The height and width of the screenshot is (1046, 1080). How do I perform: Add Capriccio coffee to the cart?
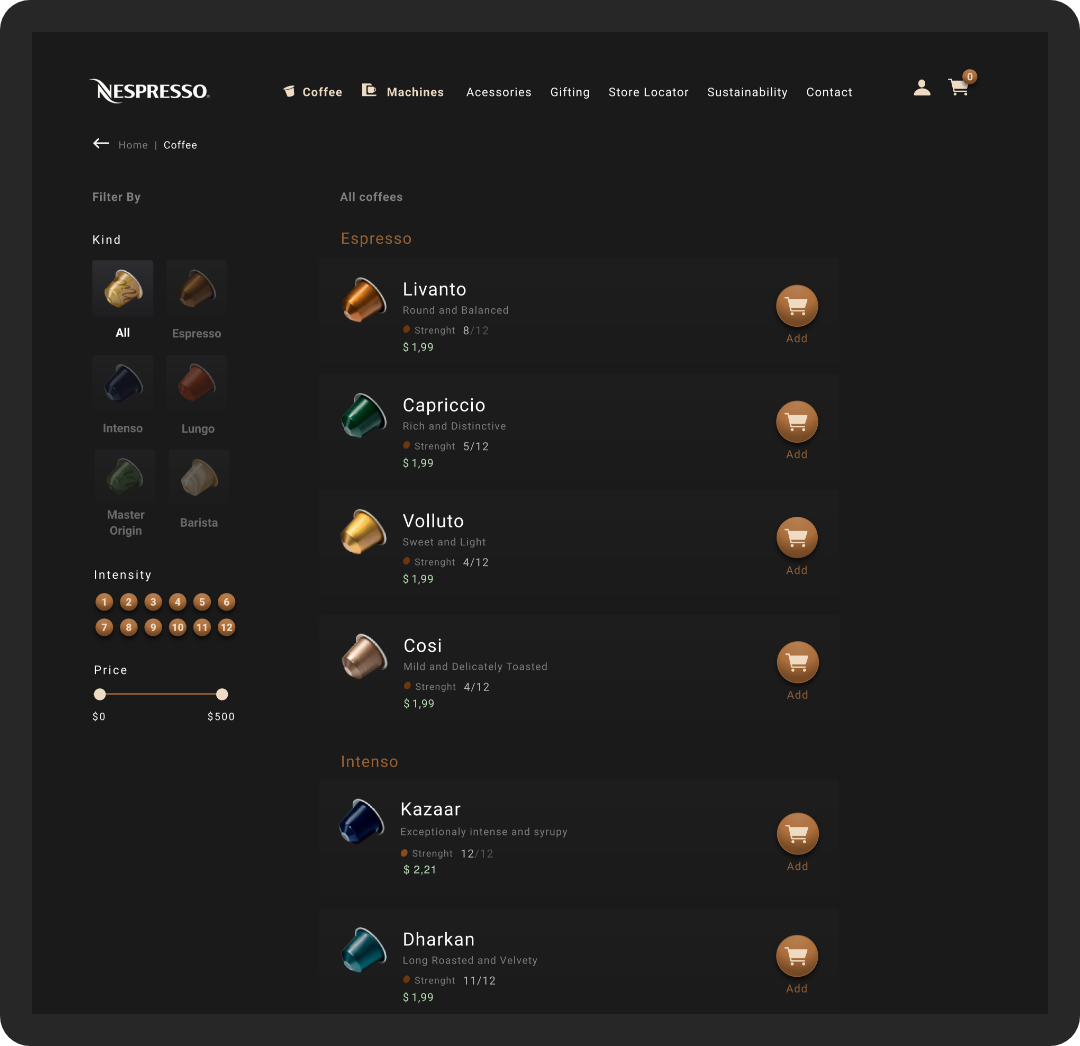coord(796,421)
